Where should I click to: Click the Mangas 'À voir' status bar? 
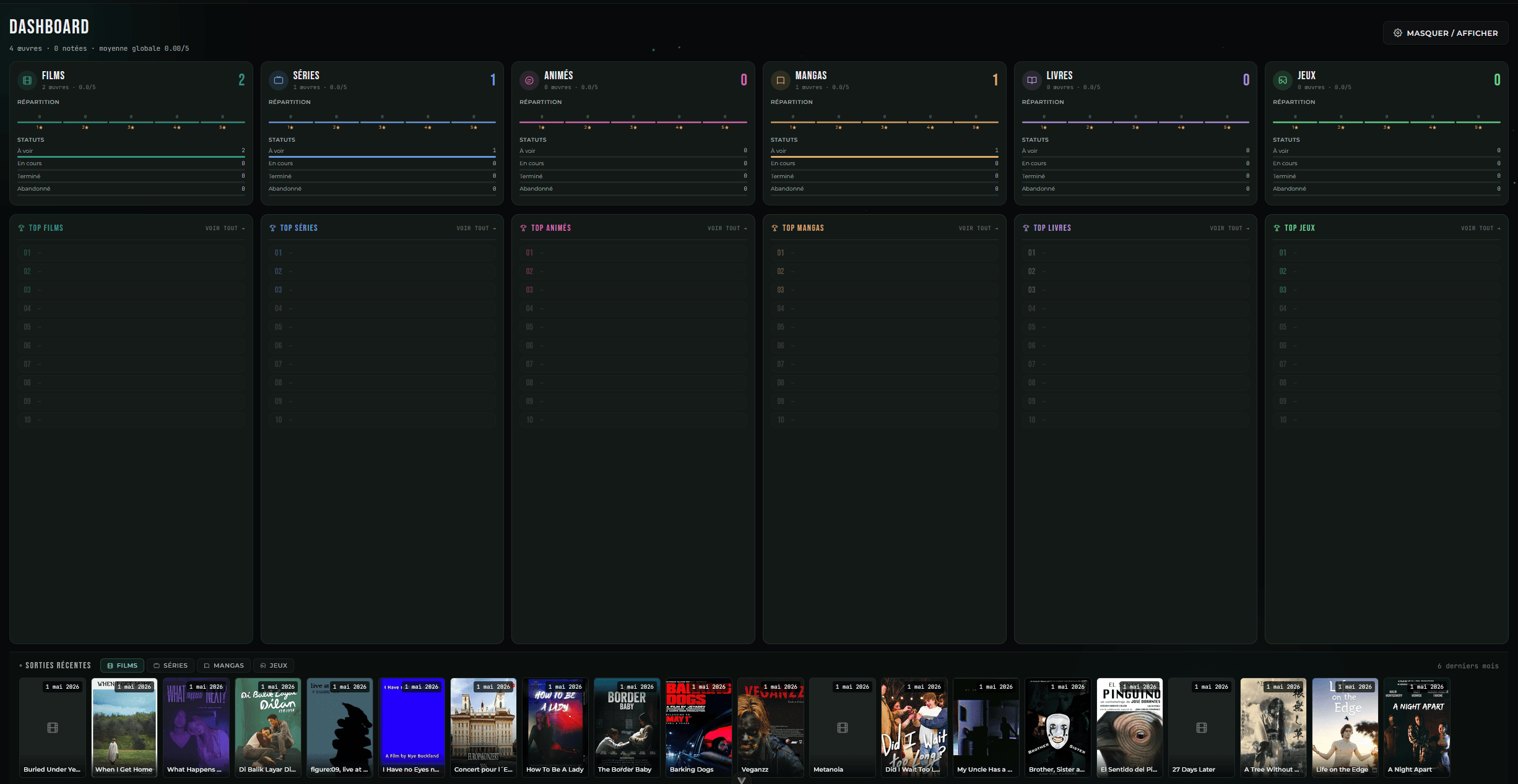pos(885,157)
